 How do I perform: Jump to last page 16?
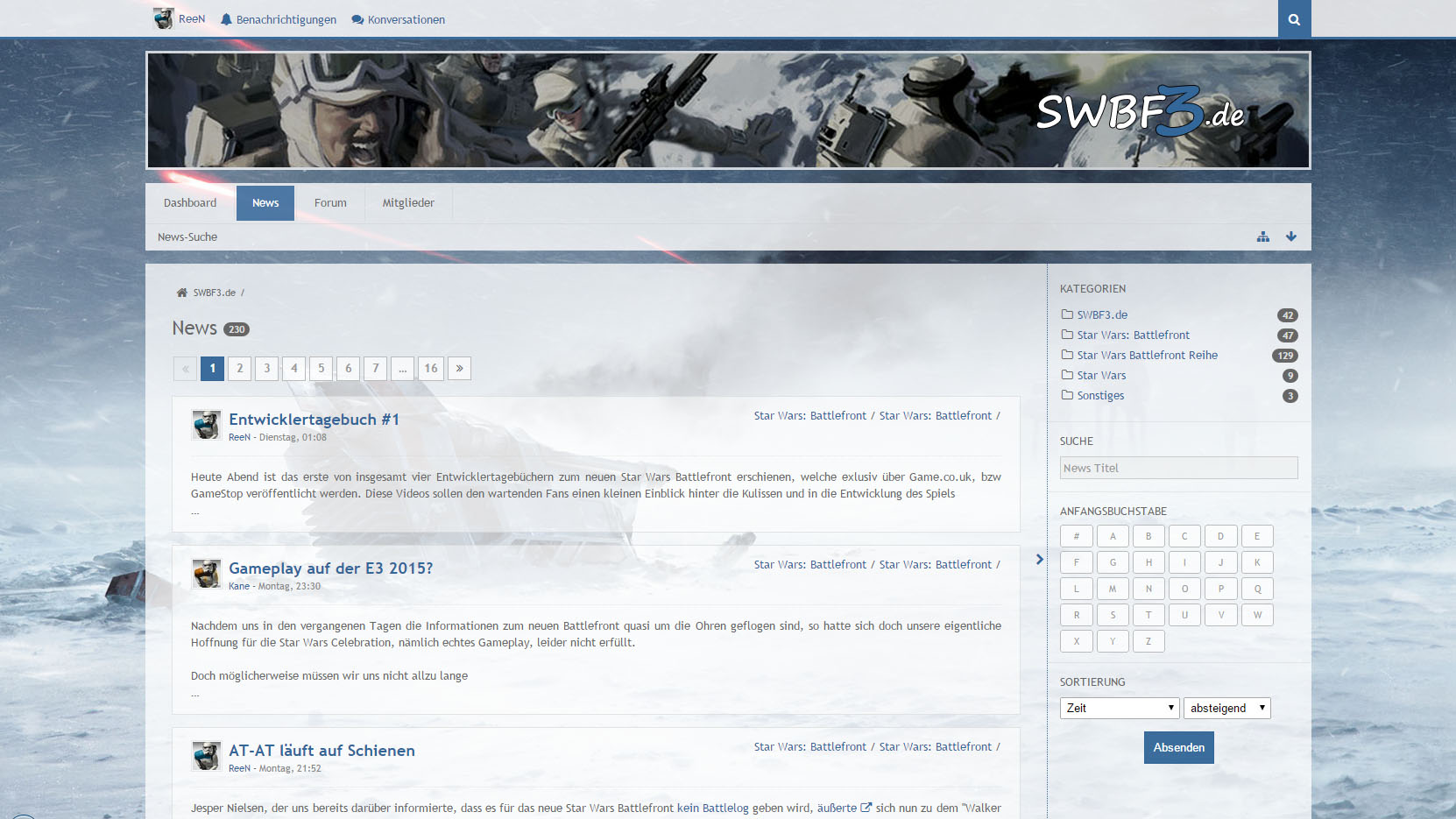431,369
